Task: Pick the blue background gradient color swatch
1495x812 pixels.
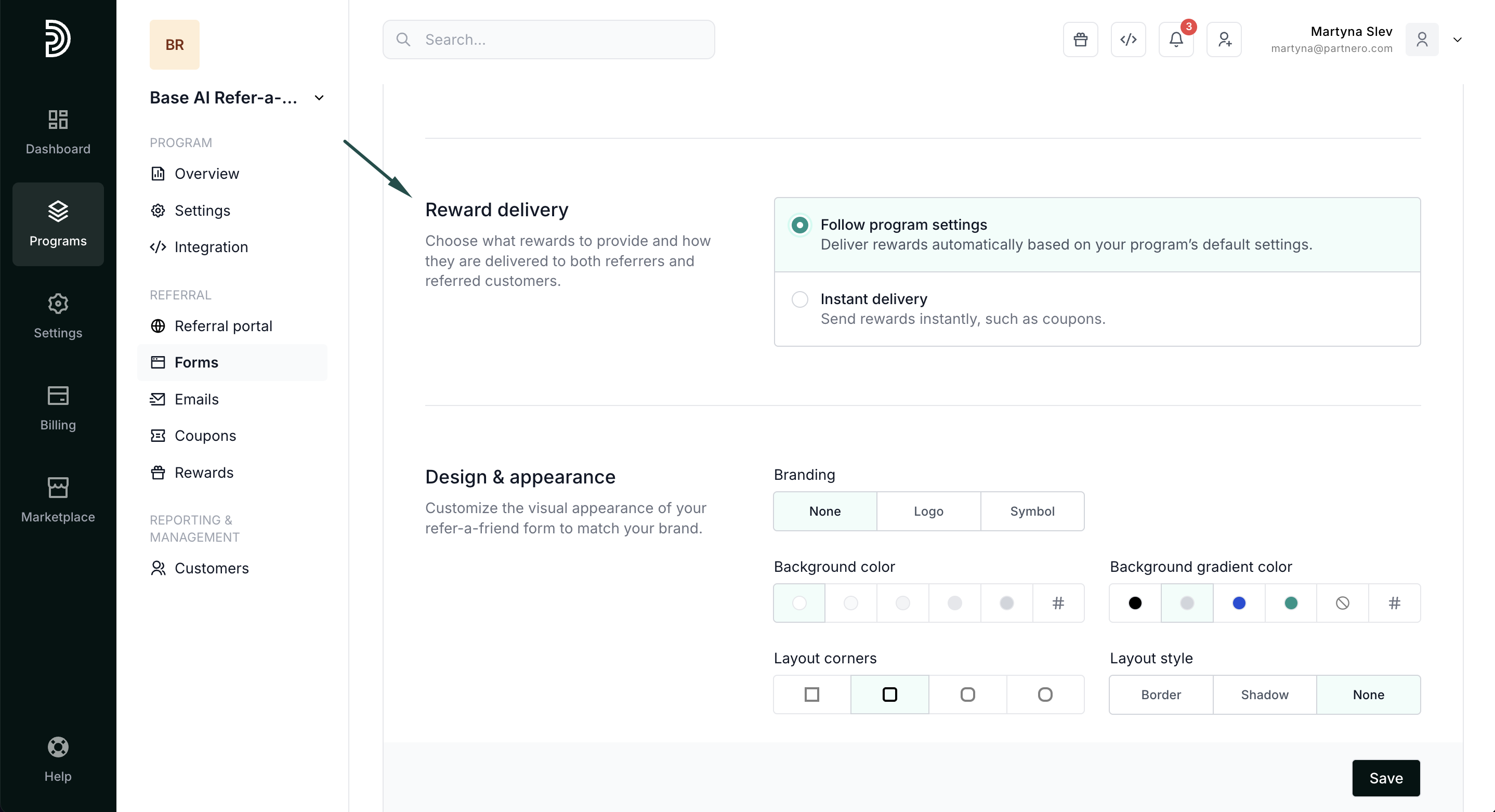Action: point(1239,603)
